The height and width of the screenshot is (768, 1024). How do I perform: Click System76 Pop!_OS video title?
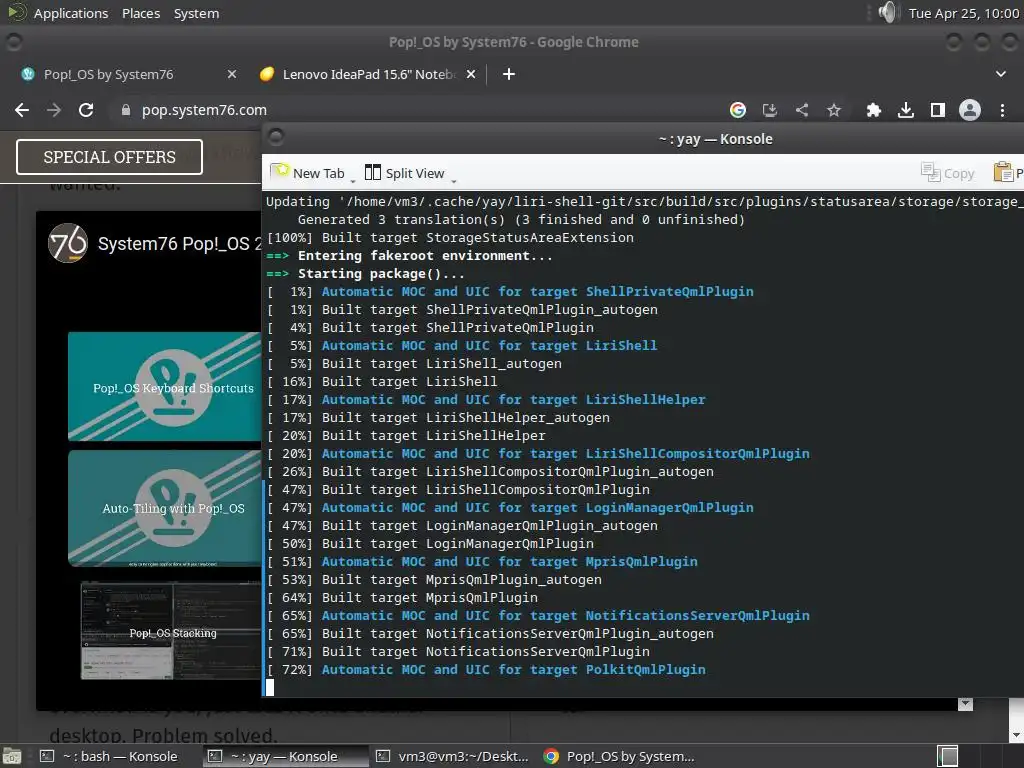180,244
